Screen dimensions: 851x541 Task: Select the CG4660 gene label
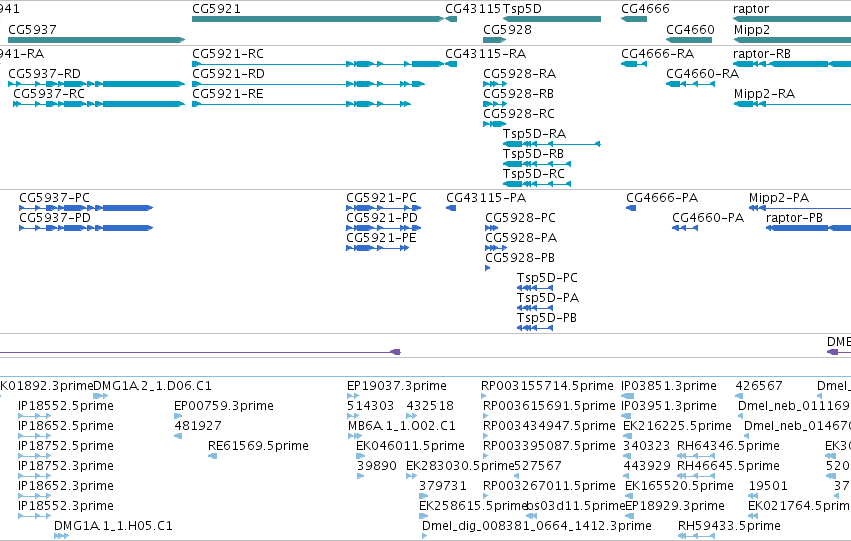click(690, 29)
